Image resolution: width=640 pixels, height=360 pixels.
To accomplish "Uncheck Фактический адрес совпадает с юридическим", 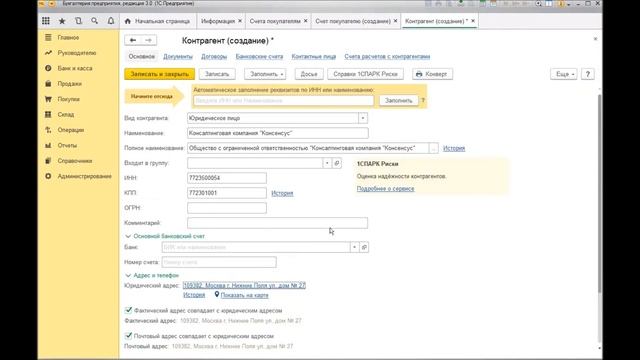I will tap(129, 310).
